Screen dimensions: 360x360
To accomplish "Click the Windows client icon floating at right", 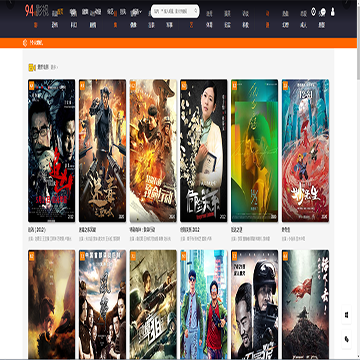I will tap(347, 315).
